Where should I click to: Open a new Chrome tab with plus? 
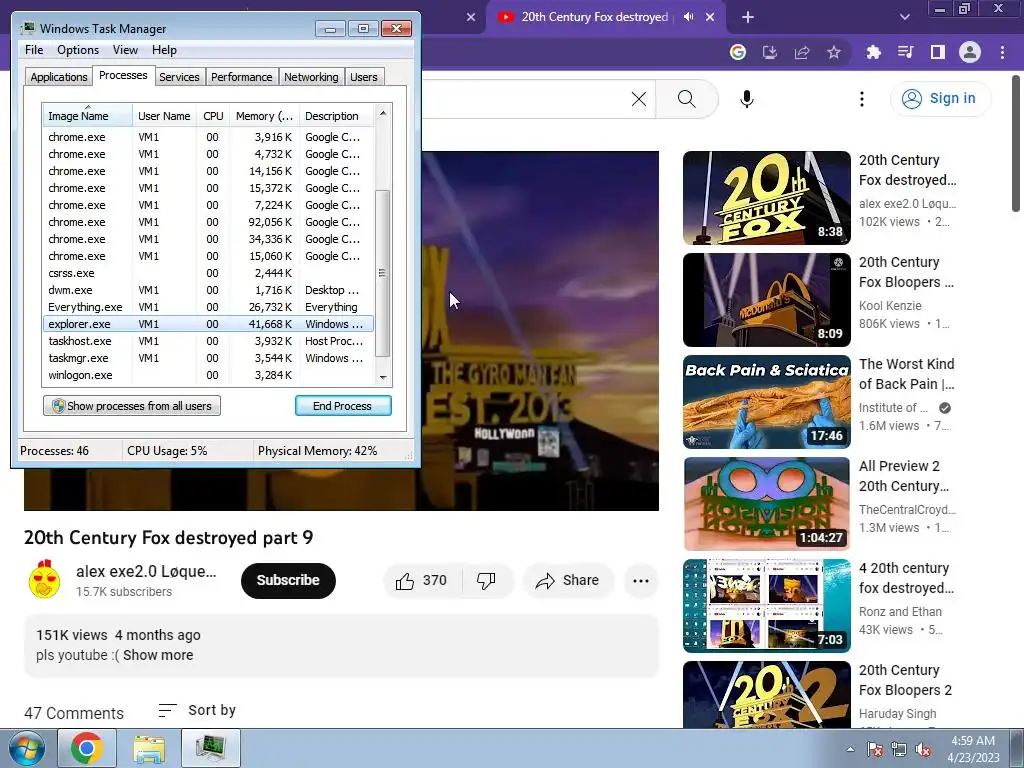coord(748,17)
